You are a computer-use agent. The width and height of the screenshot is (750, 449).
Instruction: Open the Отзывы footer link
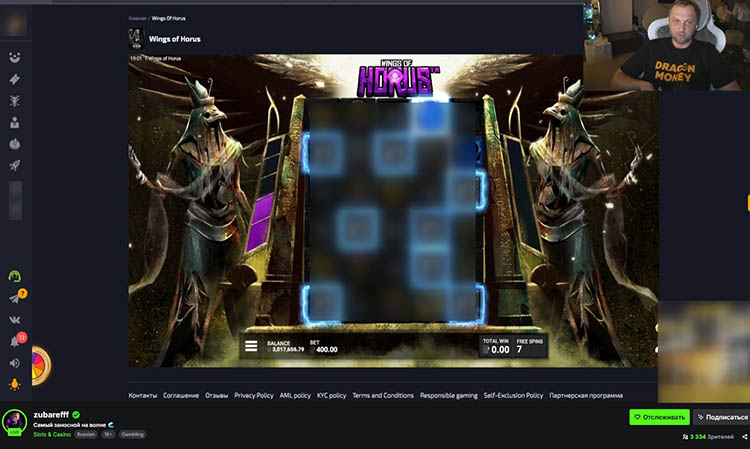coord(216,395)
